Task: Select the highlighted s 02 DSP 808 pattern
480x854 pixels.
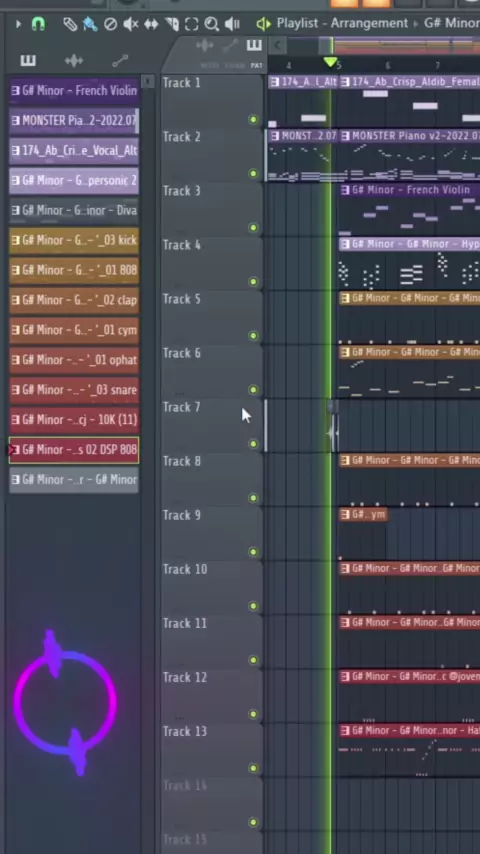Action: (x=74, y=450)
